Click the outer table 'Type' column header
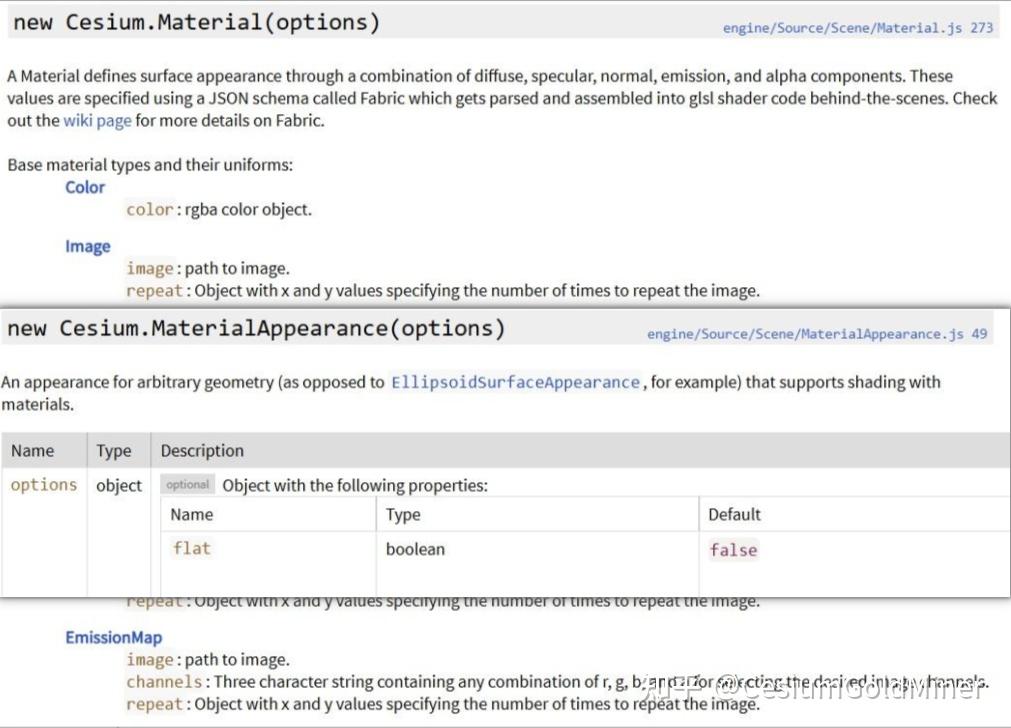This screenshot has height=728, width=1011. [114, 451]
